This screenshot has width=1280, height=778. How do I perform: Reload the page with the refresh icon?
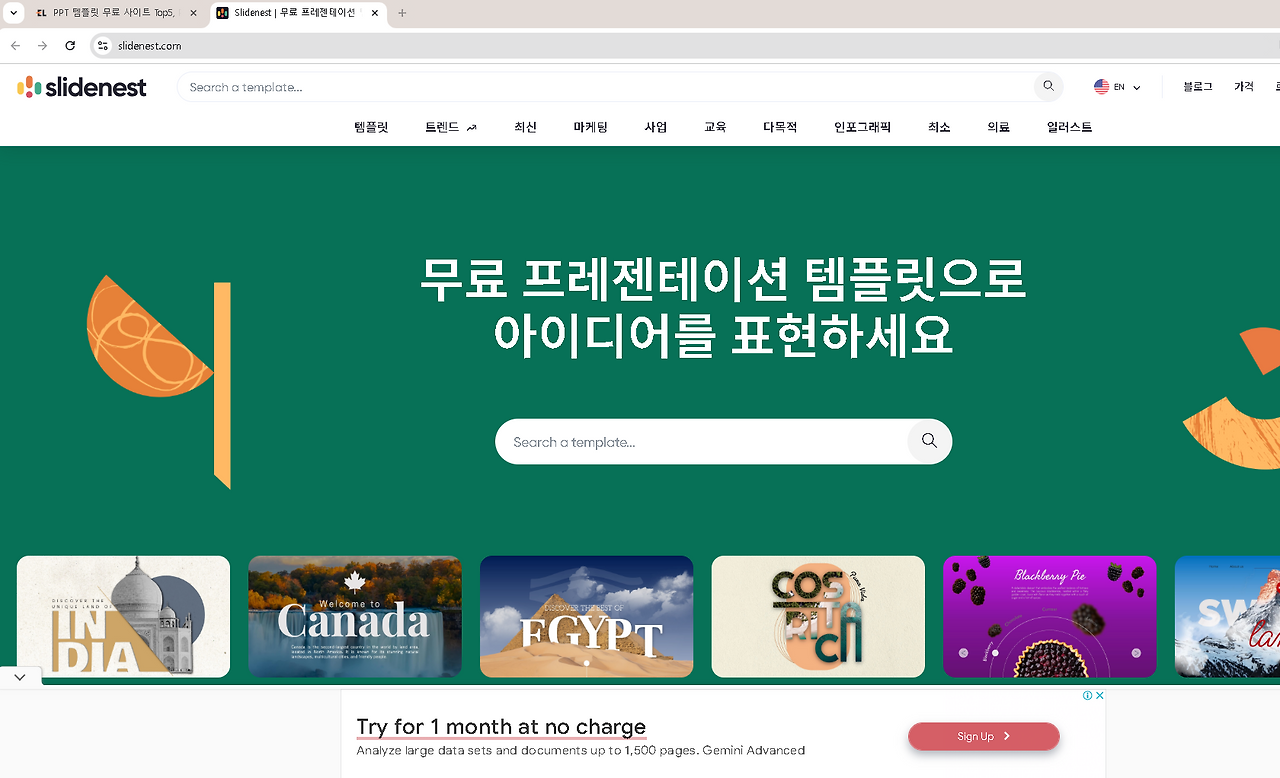pos(70,45)
